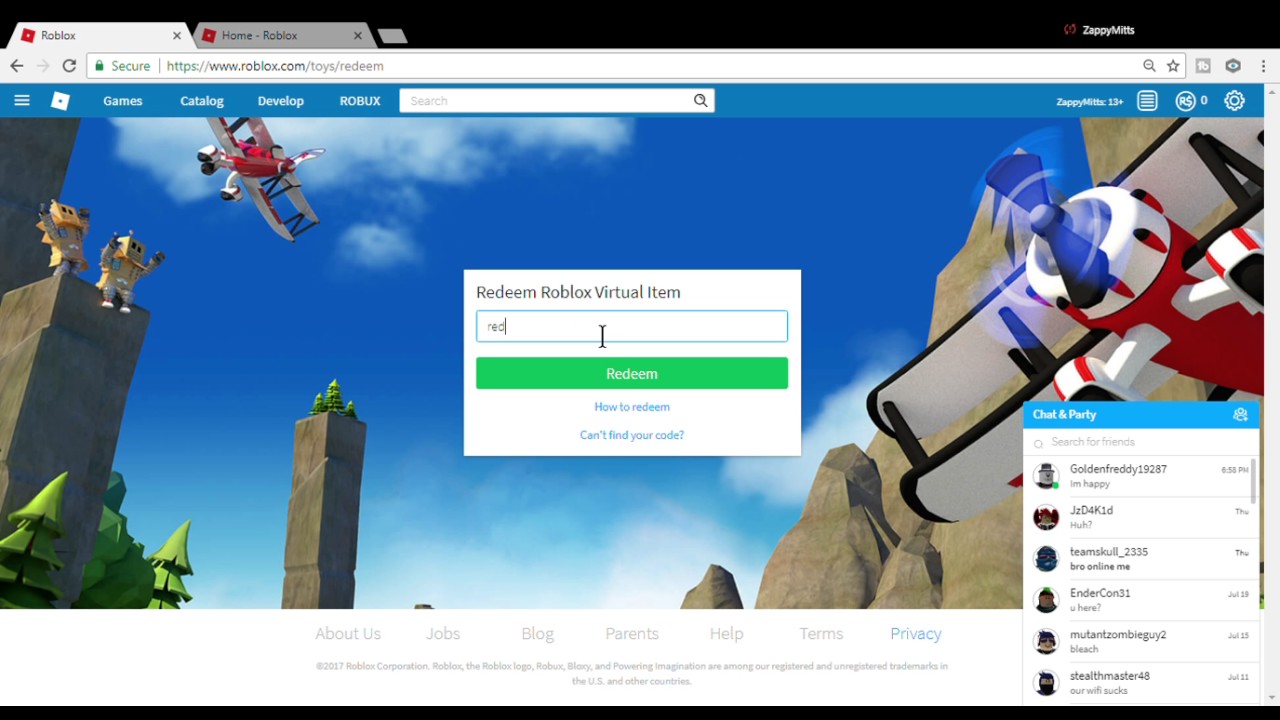Open the Chrome three-dot menu
Image resolution: width=1280 pixels, height=720 pixels.
click(1263, 66)
